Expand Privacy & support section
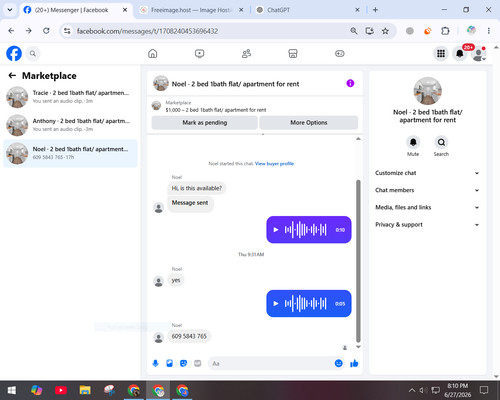The image size is (500, 400). point(427,225)
